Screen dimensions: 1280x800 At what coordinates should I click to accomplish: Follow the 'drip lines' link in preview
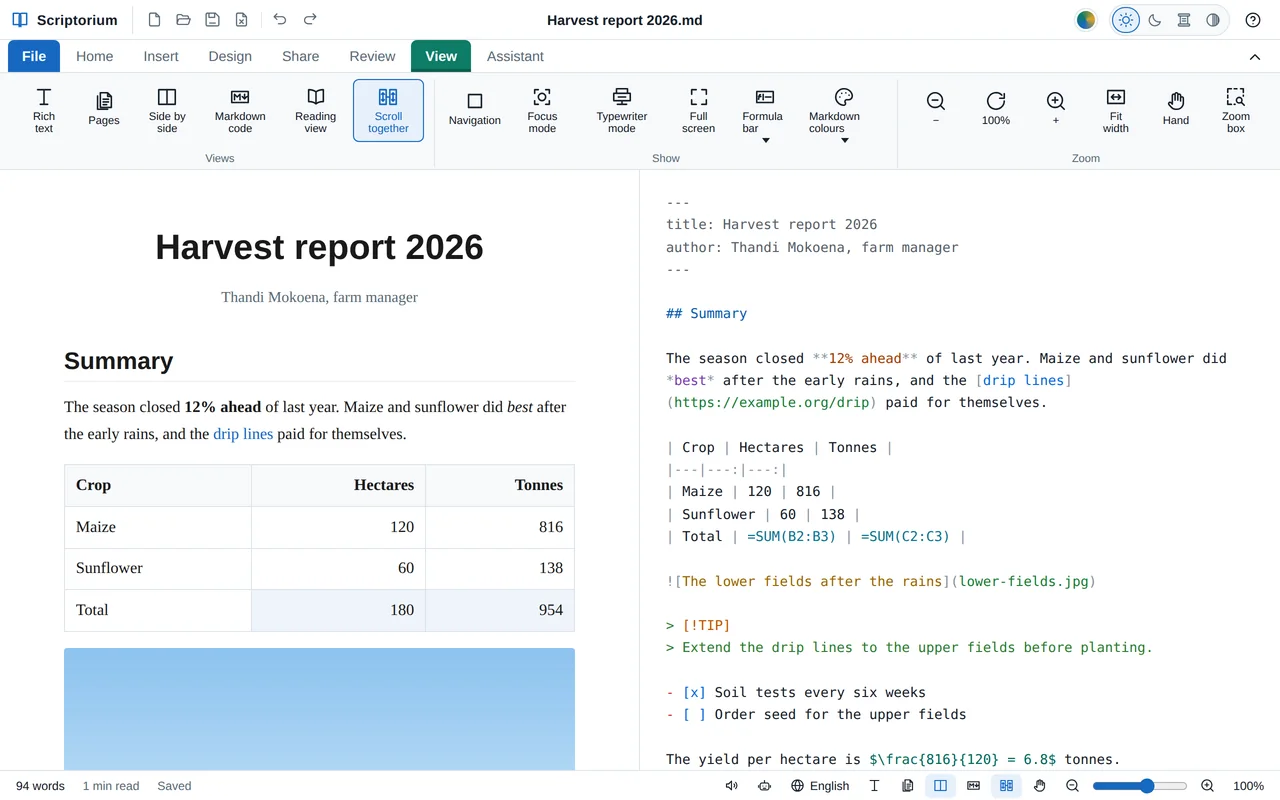pyautogui.click(x=243, y=434)
